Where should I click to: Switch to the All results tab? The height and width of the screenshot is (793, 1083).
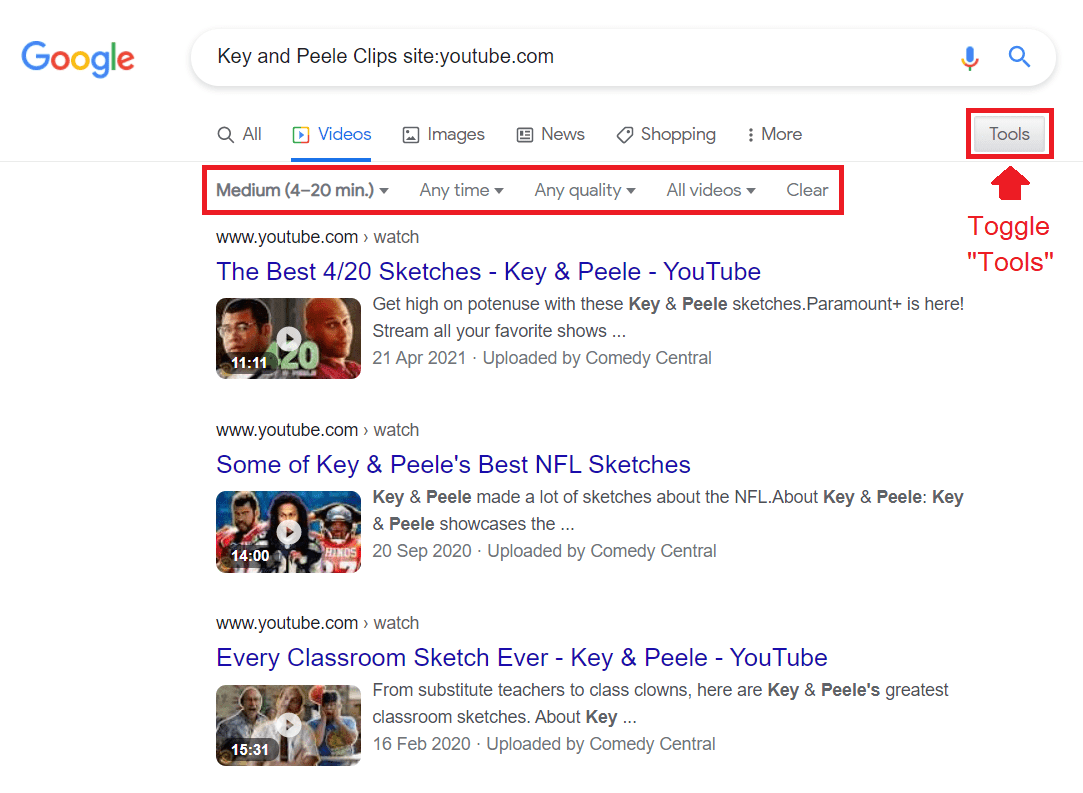[x=239, y=134]
